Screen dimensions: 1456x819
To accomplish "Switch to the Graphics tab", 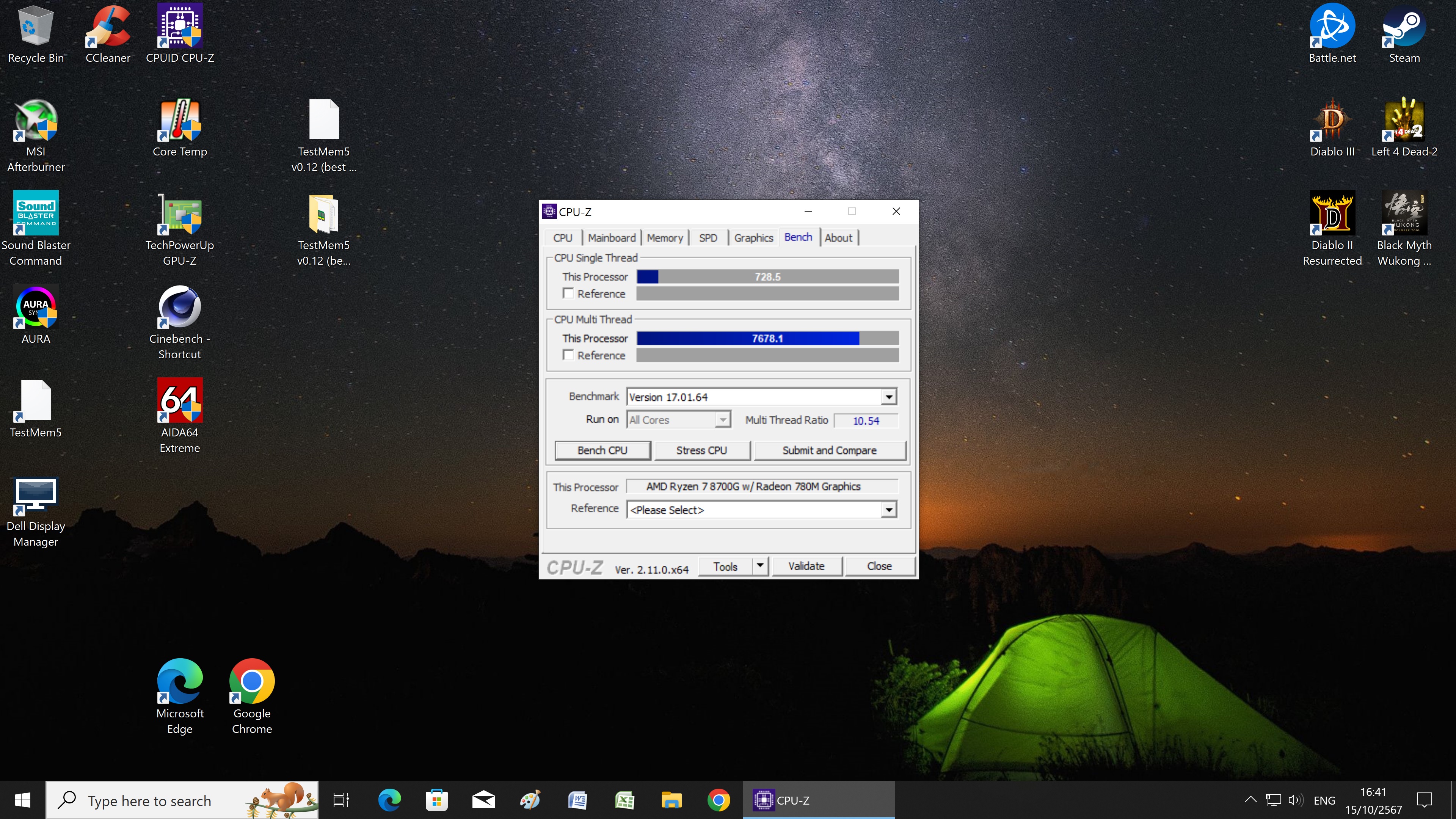I will [753, 238].
